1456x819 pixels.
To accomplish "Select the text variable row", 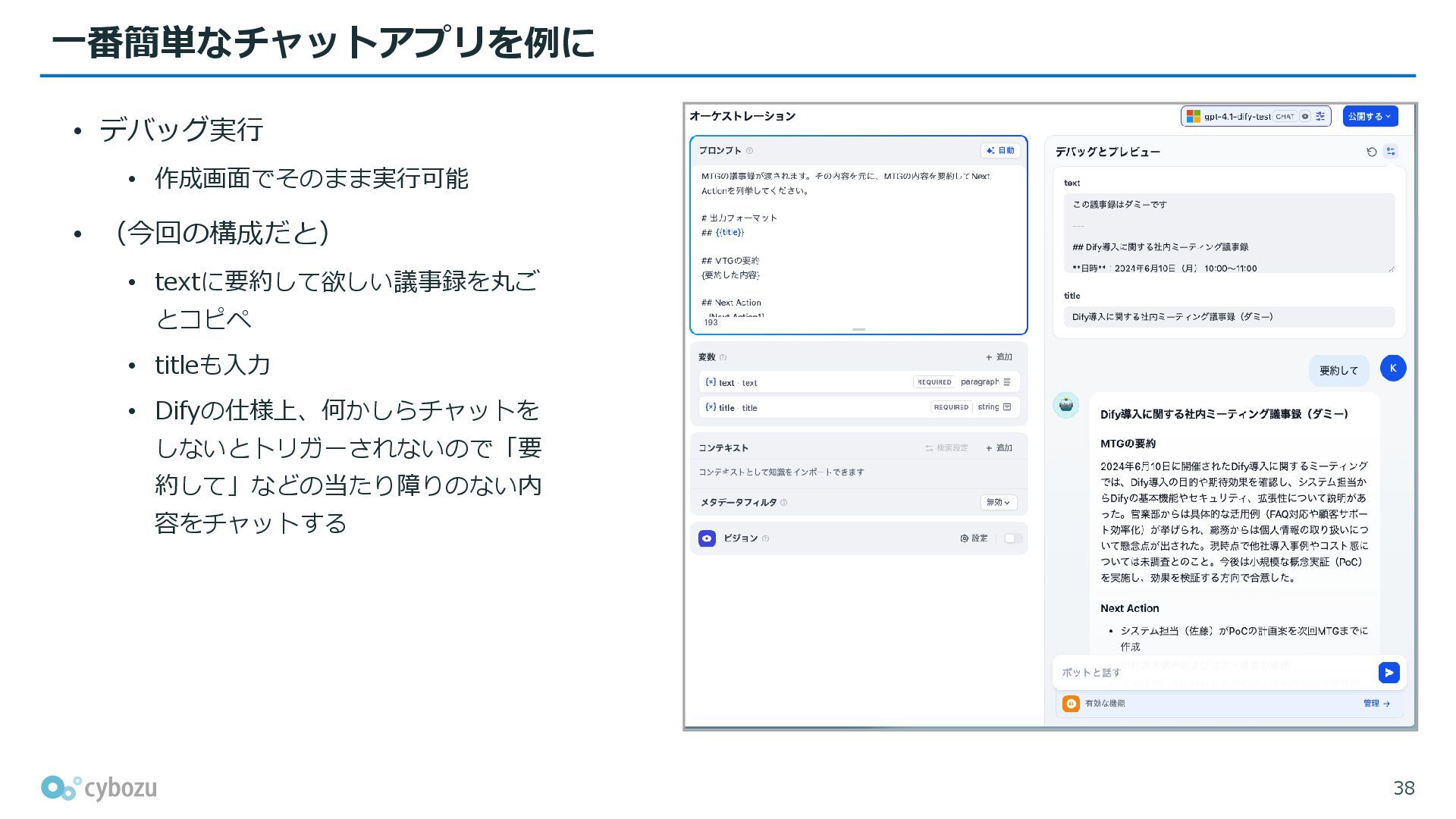I will [858, 382].
